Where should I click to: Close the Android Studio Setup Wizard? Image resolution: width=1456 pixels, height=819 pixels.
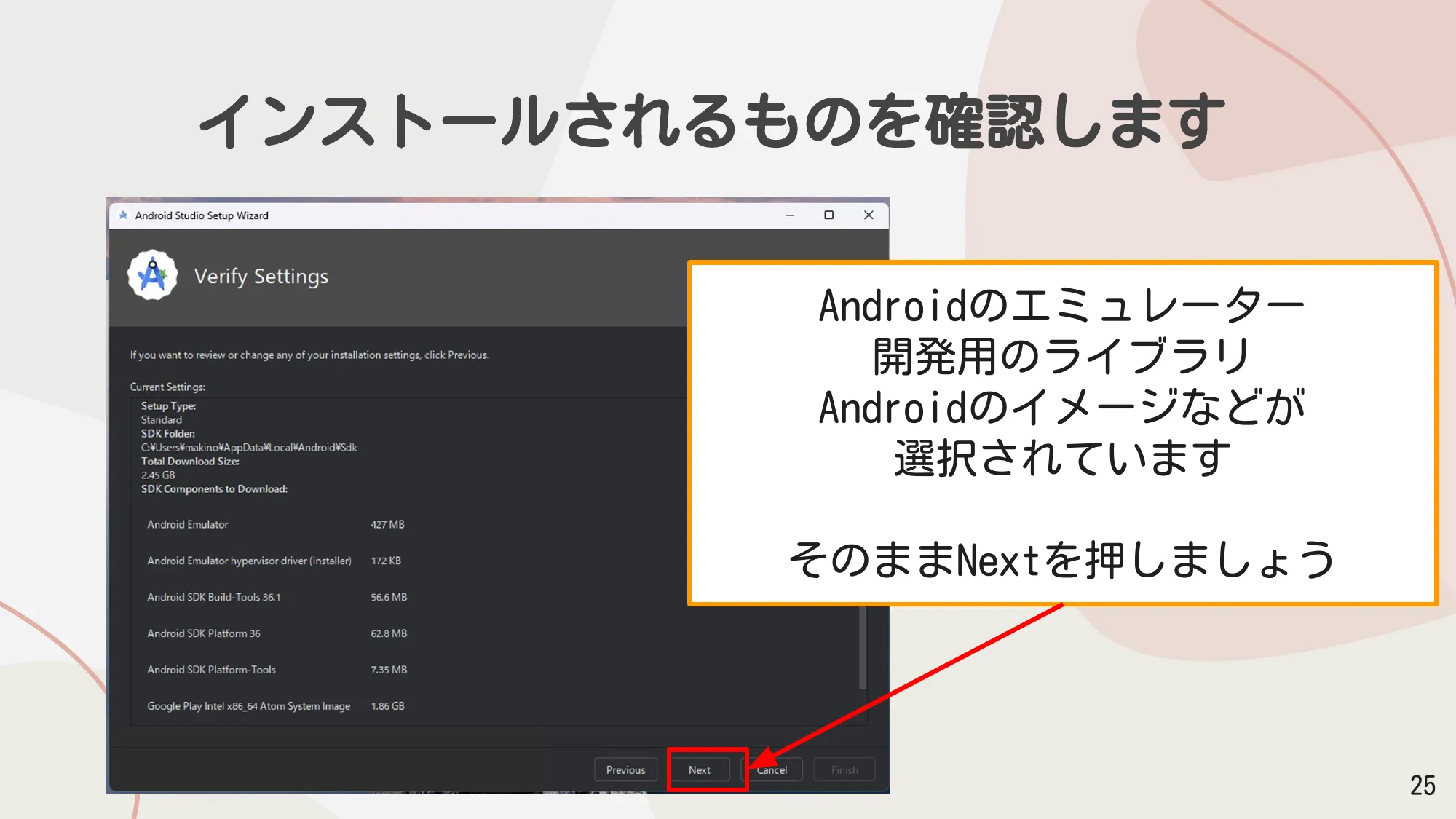tap(869, 215)
